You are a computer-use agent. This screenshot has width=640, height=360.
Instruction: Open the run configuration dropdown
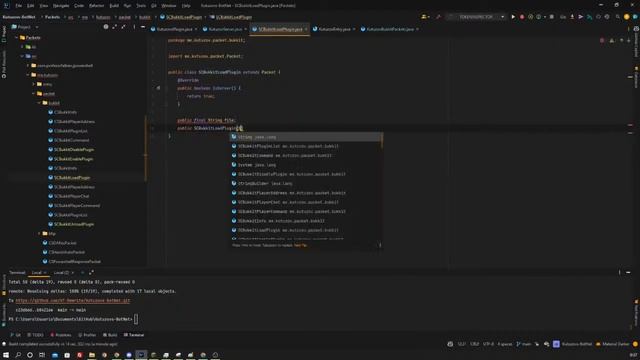coord(476,17)
